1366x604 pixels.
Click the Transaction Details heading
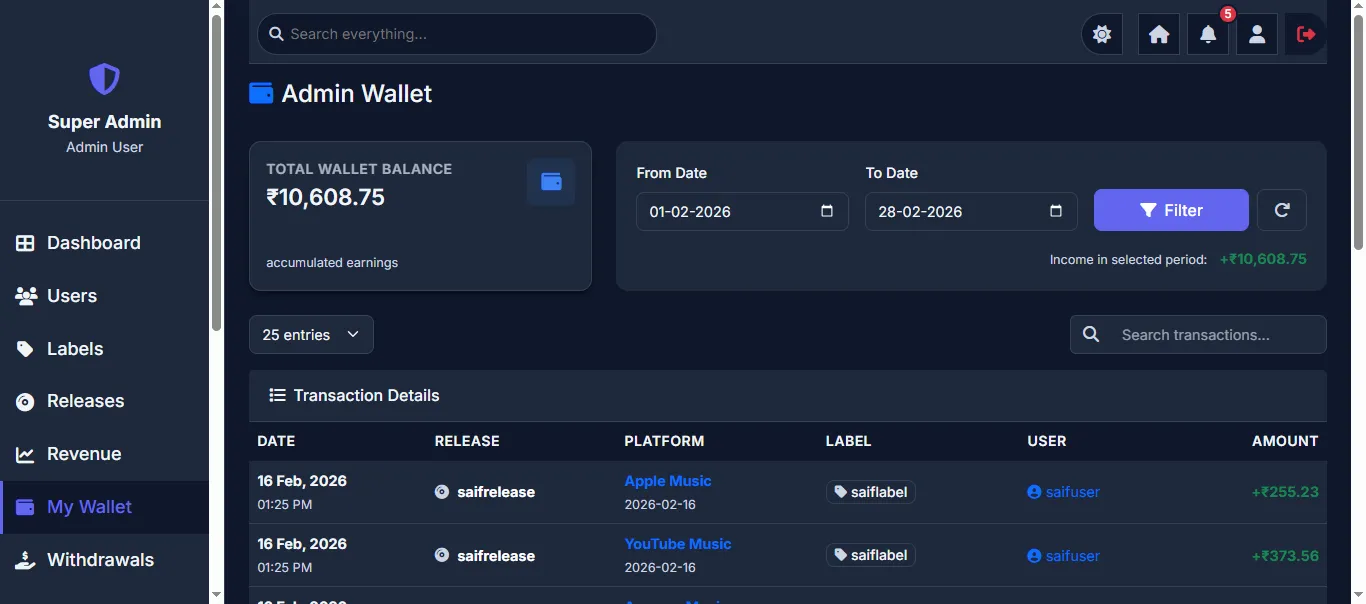pos(366,395)
